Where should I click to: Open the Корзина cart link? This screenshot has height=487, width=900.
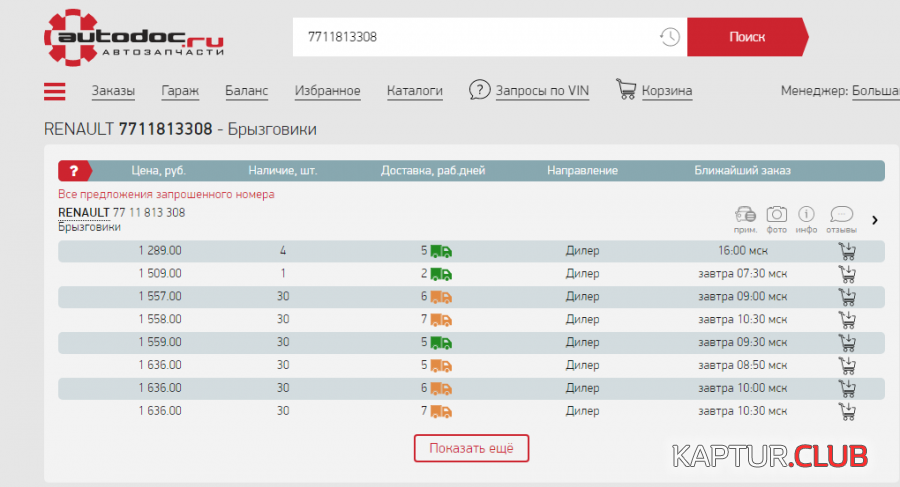(666, 91)
